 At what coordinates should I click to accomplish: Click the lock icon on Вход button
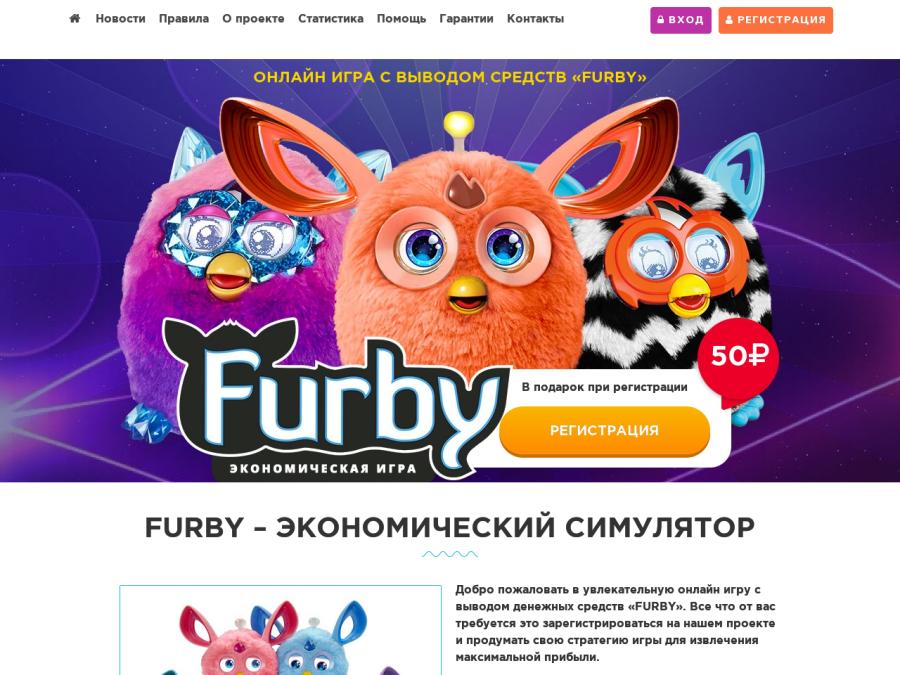tap(661, 20)
